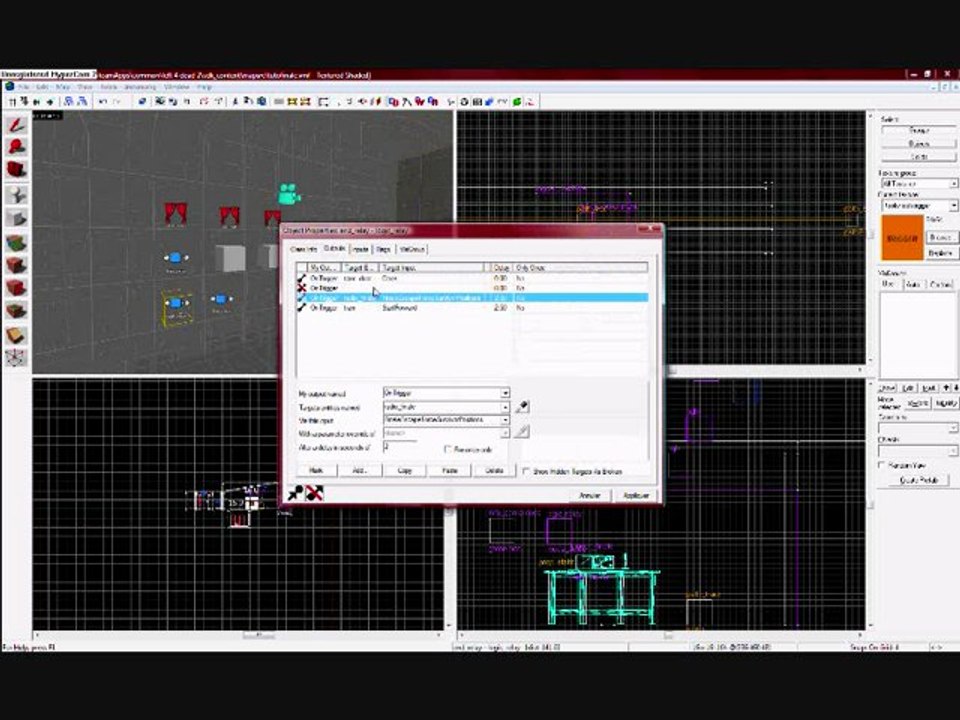Click the Delay column header
Screen dimensions: 960x720
click(x=501, y=268)
